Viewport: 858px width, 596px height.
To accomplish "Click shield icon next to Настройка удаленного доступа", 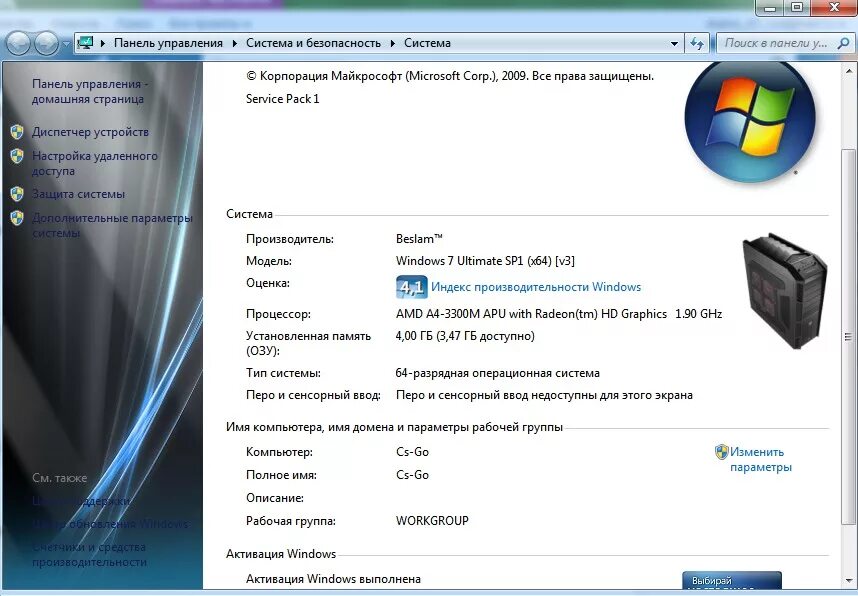I will [17, 156].
